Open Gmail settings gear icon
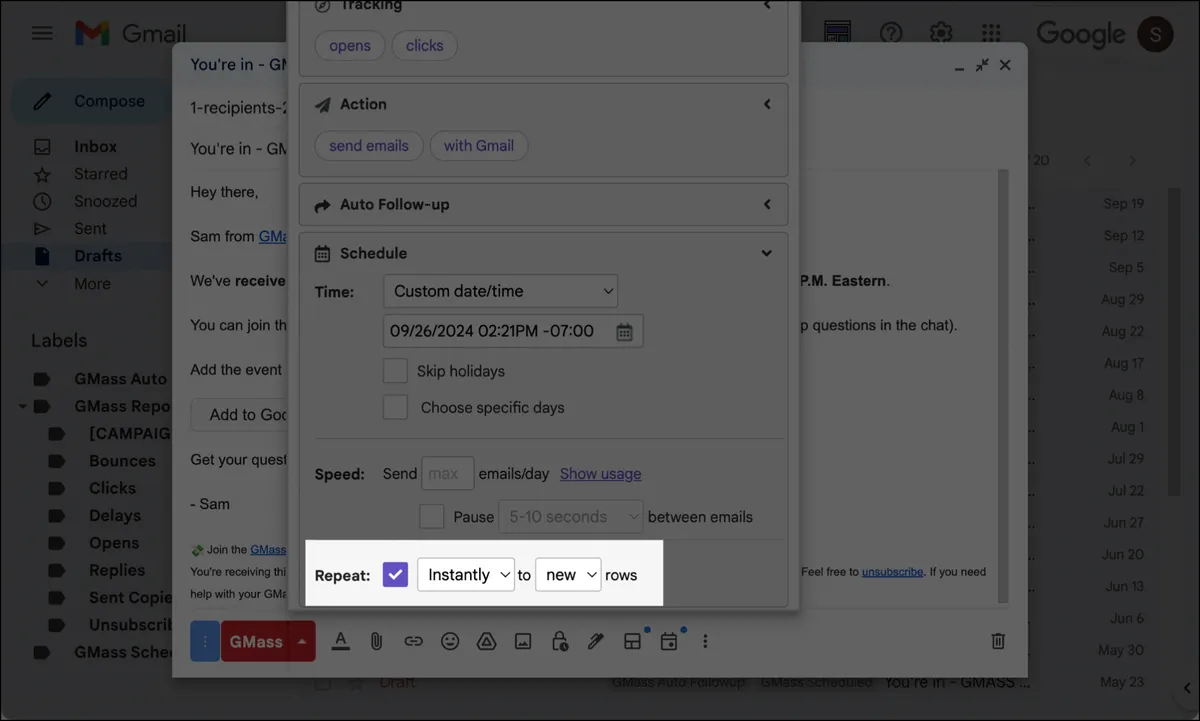 (x=940, y=33)
